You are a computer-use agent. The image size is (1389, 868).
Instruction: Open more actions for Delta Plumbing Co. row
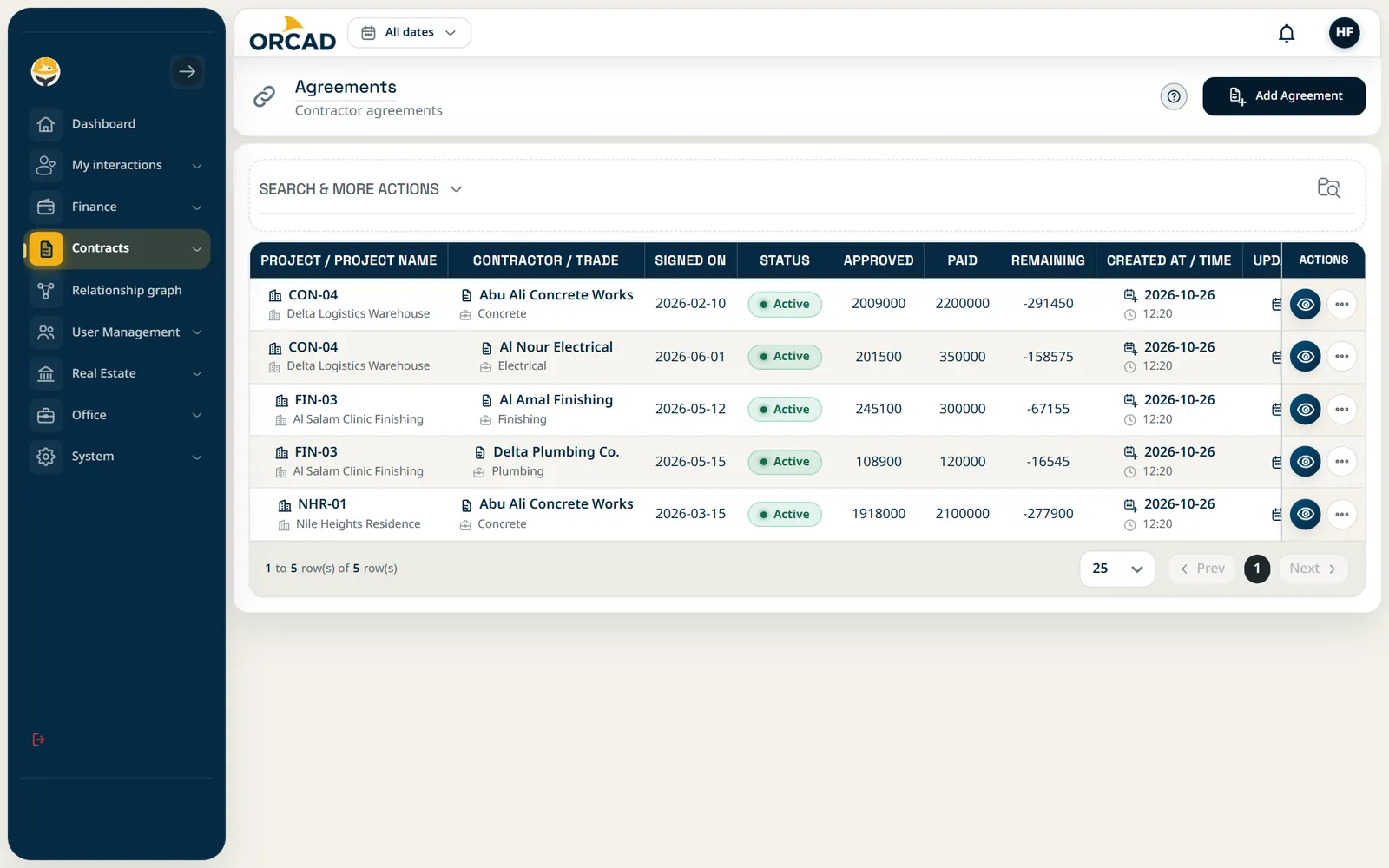[x=1341, y=462]
